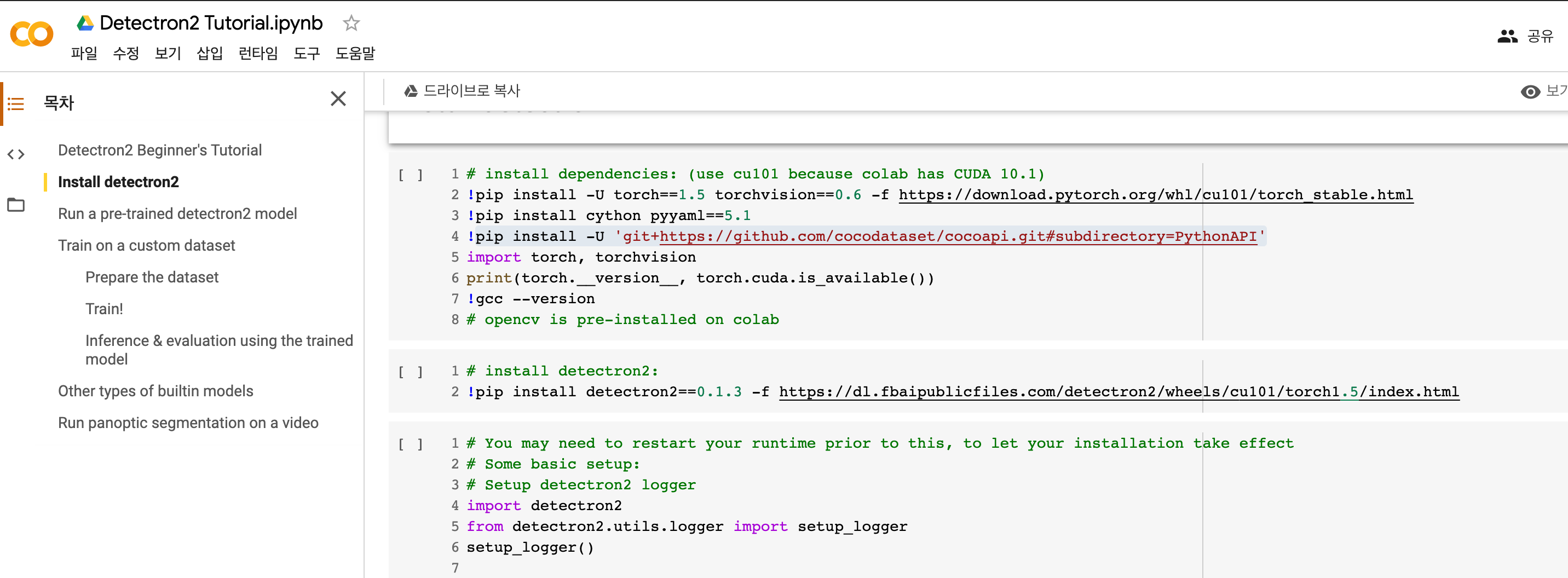Click the notebook title Detectron2 Tutorial.ipynb
Viewport: 1568px width, 578px height.
tap(211, 23)
